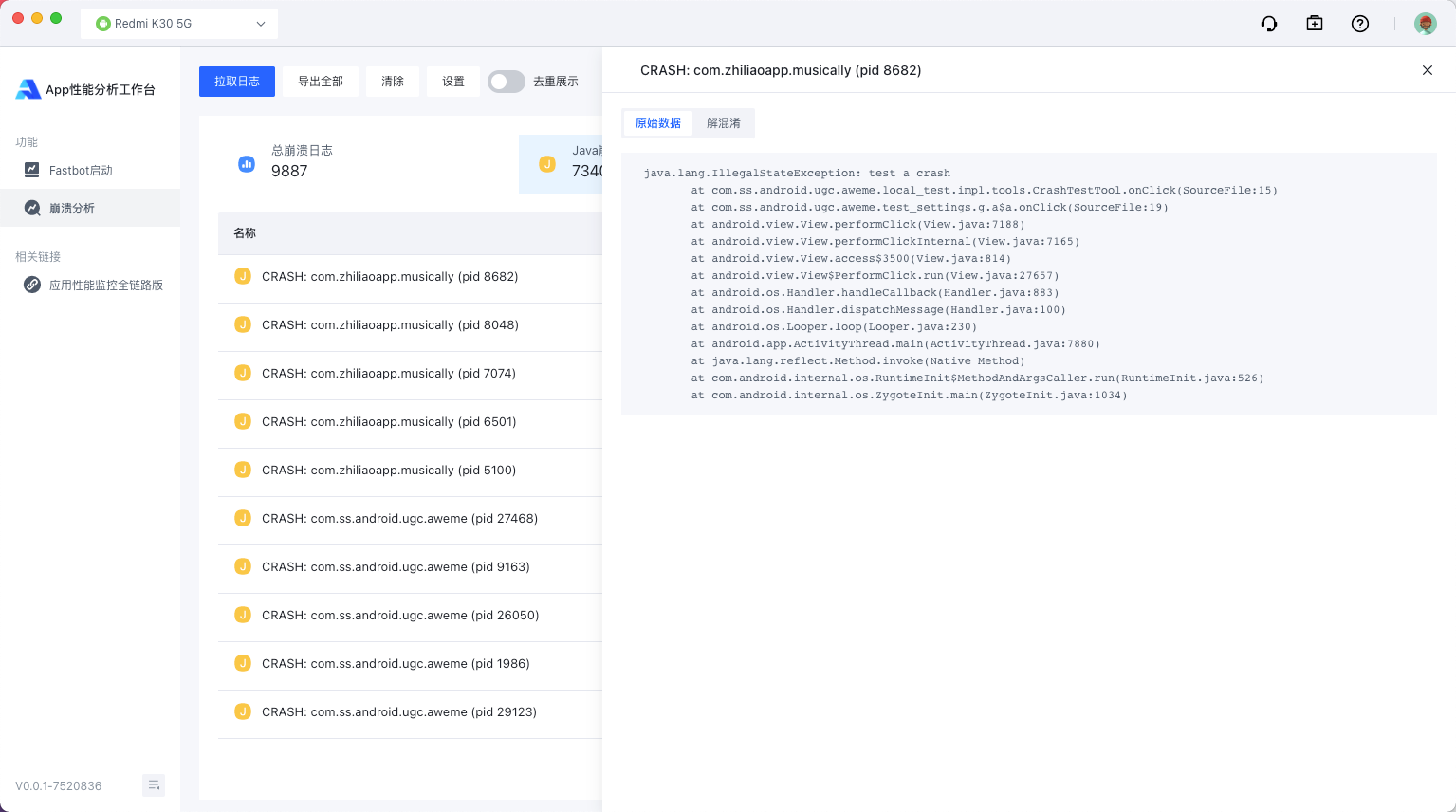
Task: Open CRASH com.ss.android.ugc.aweme pid 27468 row
Action: point(410,519)
